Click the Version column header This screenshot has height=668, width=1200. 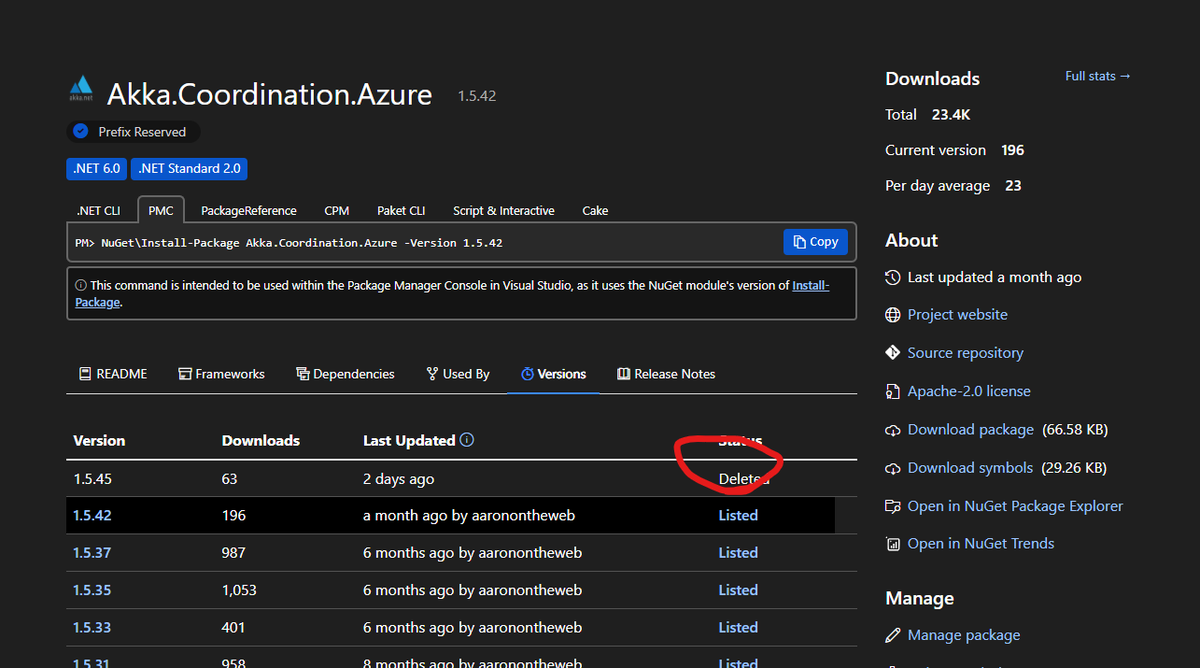pyautogui.click(x=99, y=441)
